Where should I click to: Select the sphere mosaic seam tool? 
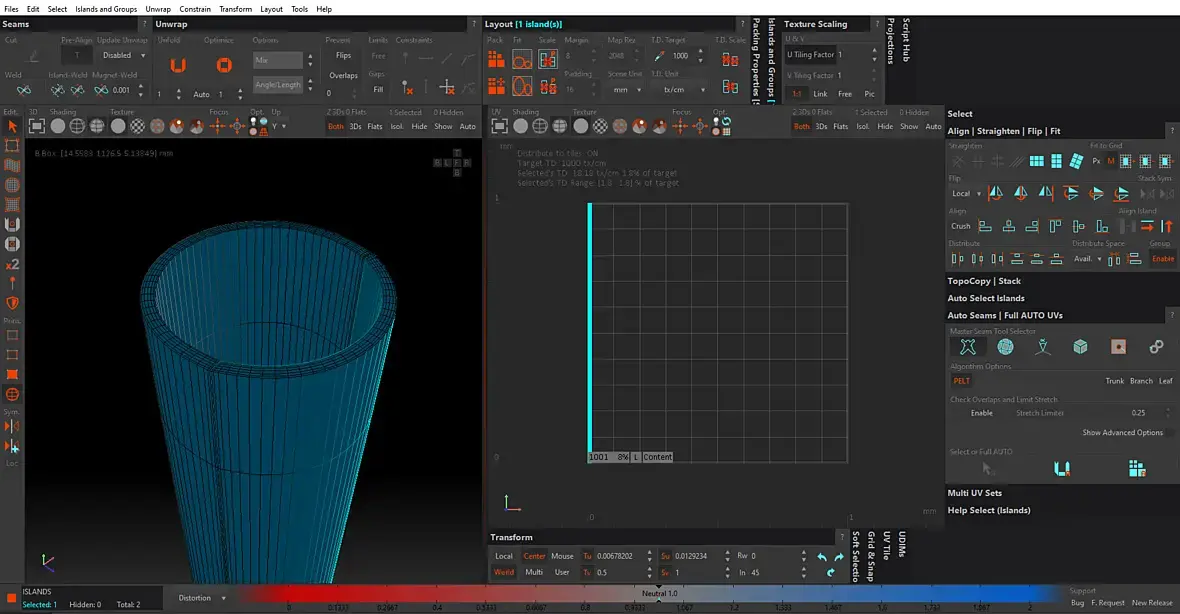pos(1005,347)
